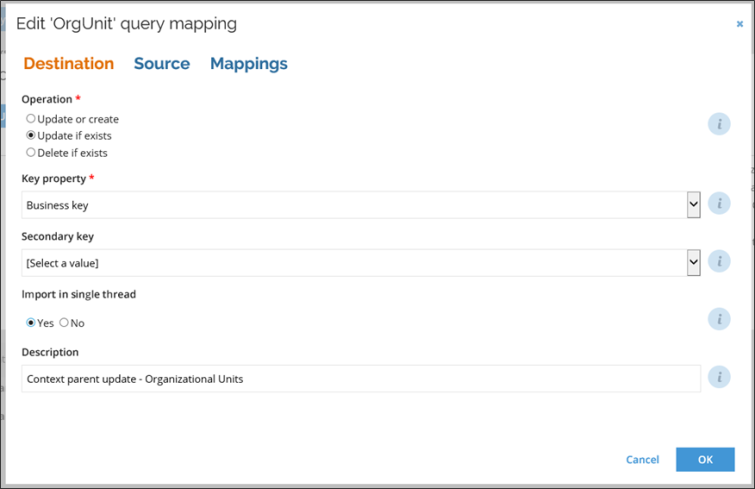Viewport: 755px width, 489px height.
Task: Switch to the Source tab
Action: [162, 64]
